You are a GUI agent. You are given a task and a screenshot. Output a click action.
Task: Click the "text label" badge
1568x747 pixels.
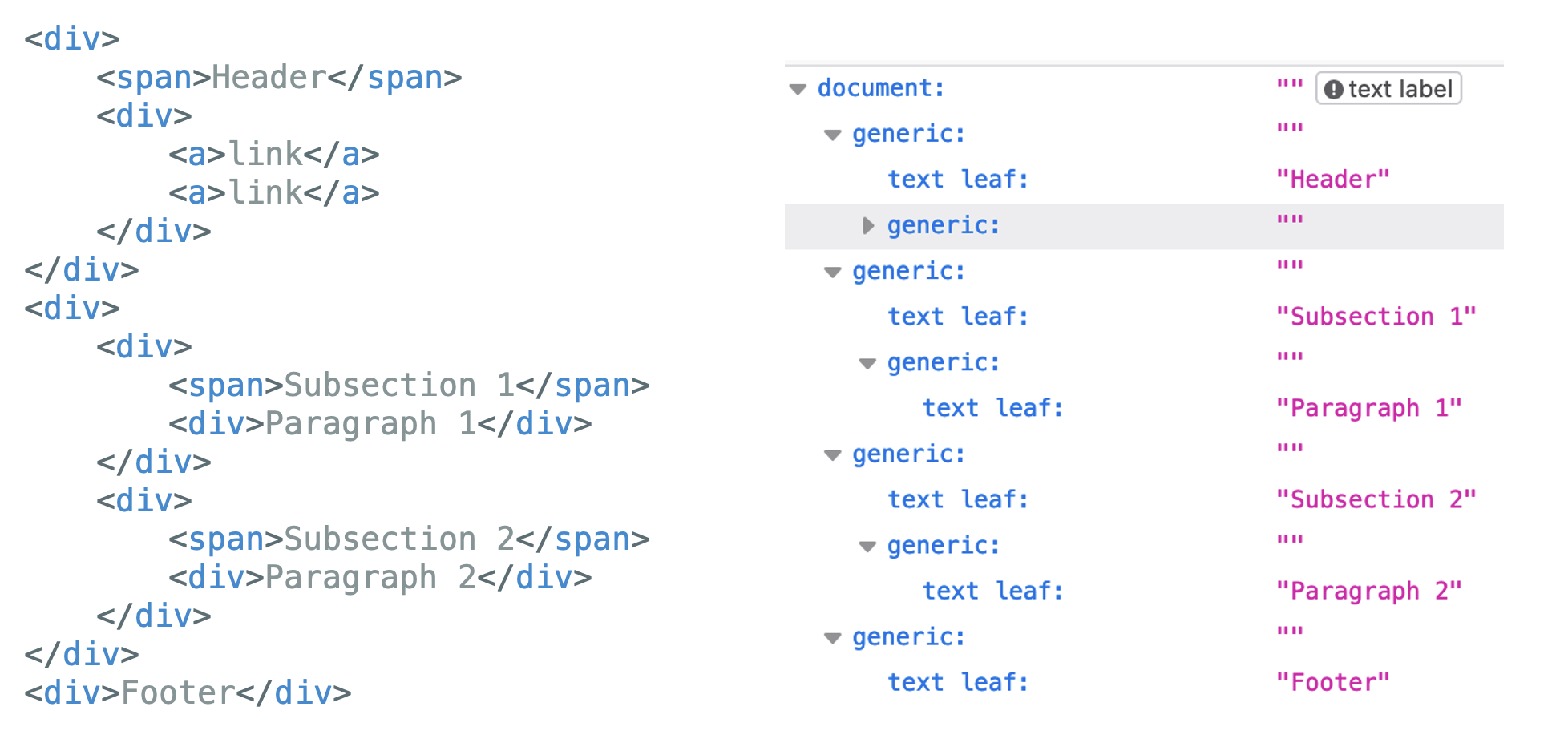tap(1388, 89)
